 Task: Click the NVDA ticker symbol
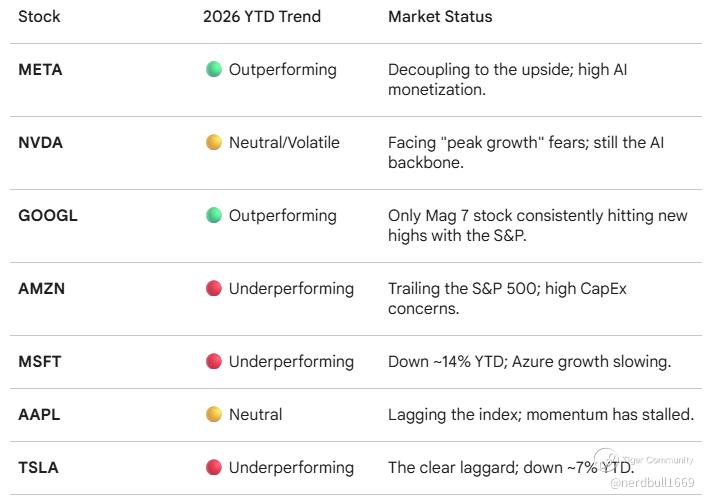coord(41,143)
